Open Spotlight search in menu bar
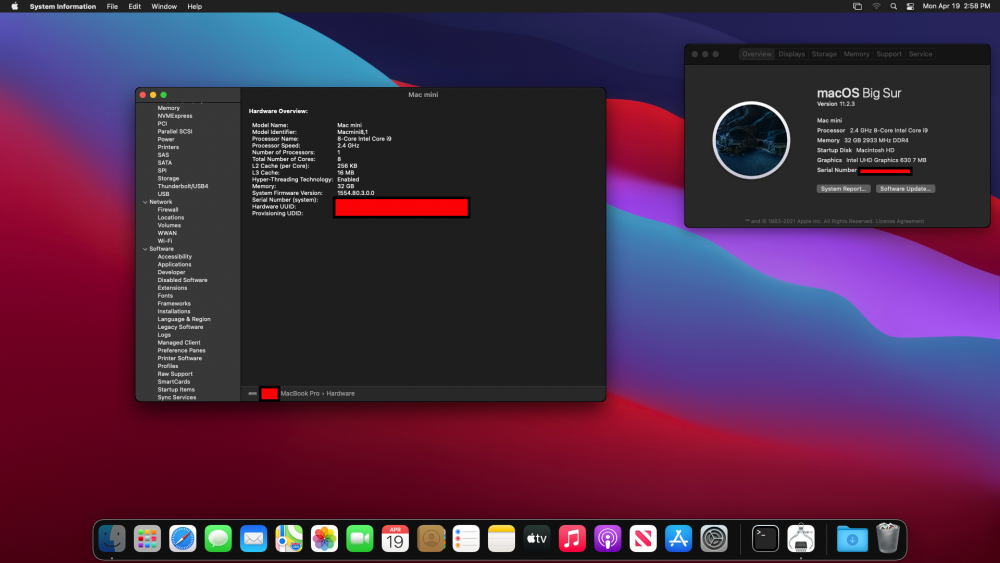This screenshot has width=1000, height=563. 893,6
